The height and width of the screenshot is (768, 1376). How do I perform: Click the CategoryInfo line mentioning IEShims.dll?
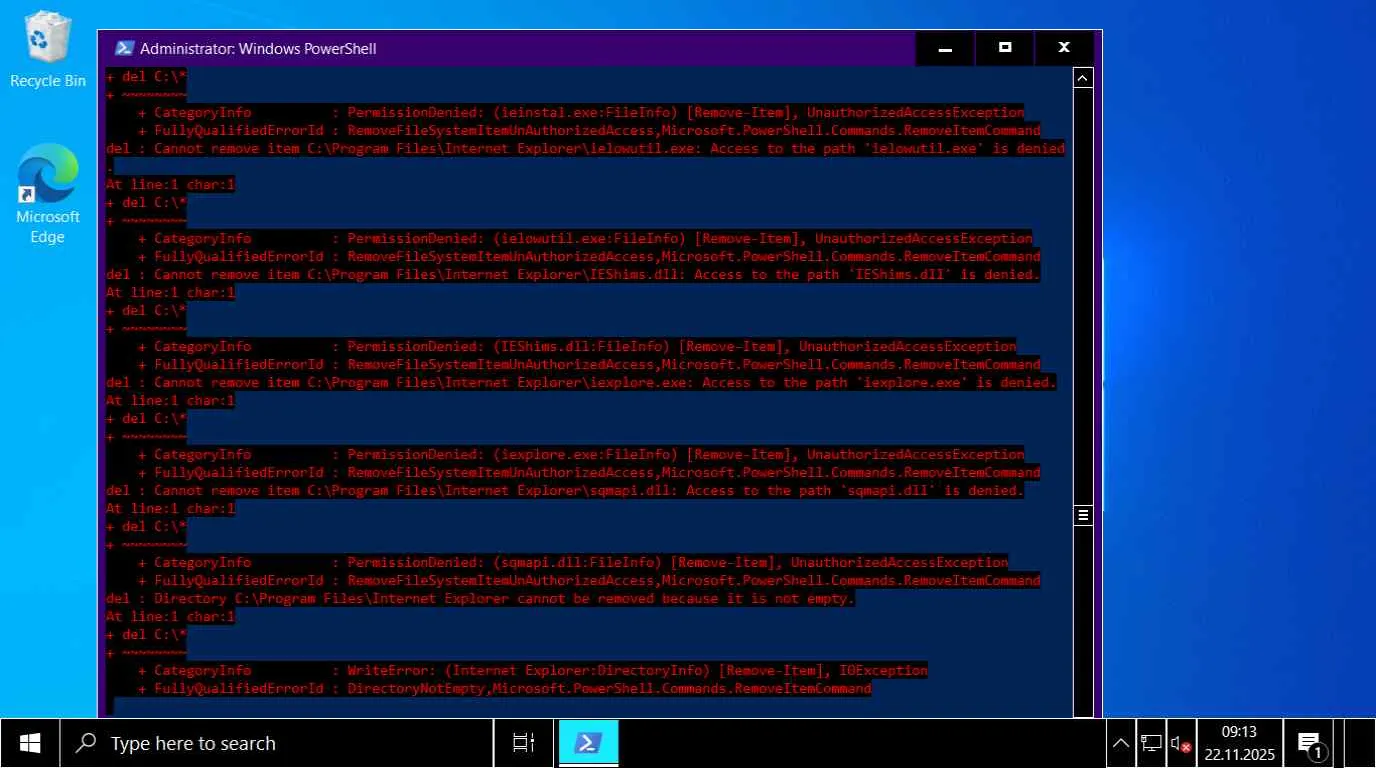tap(577, 346)
